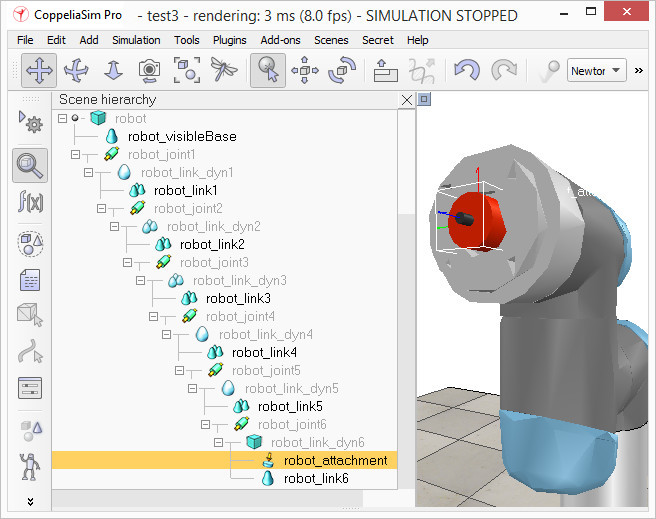
Task: Toggle page selector square icon
Action: (x=424, y=99)
